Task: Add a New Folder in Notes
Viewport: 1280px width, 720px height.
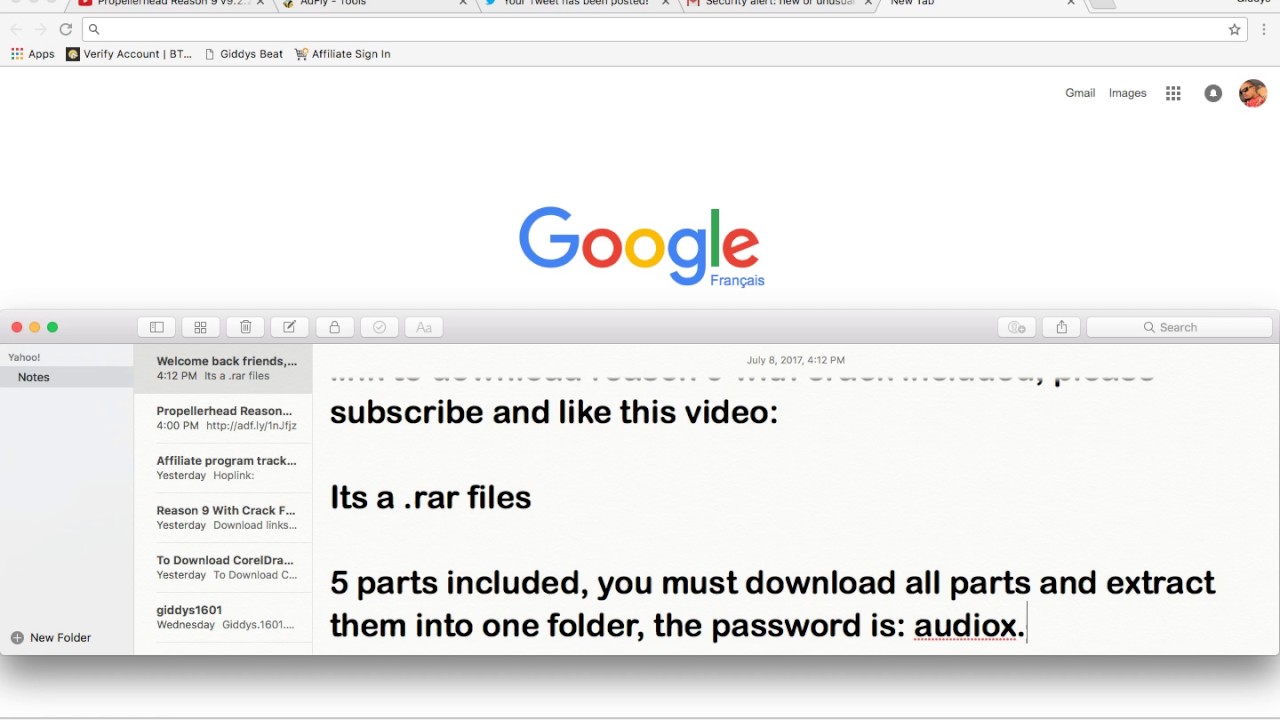Action: pos(50,637)
